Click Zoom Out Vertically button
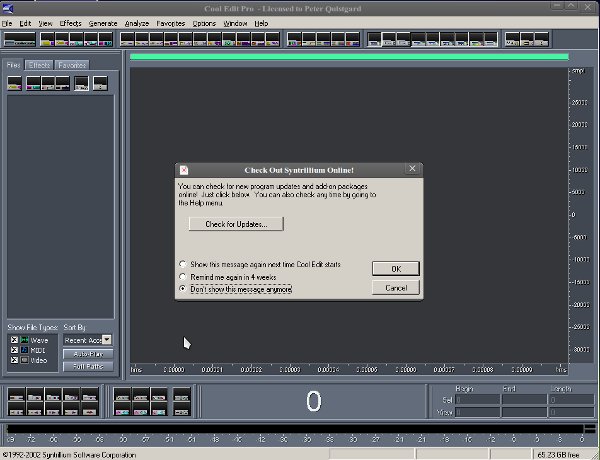This screenshot has width=600, height=460. pyautogui.click(x=181, y=409)
